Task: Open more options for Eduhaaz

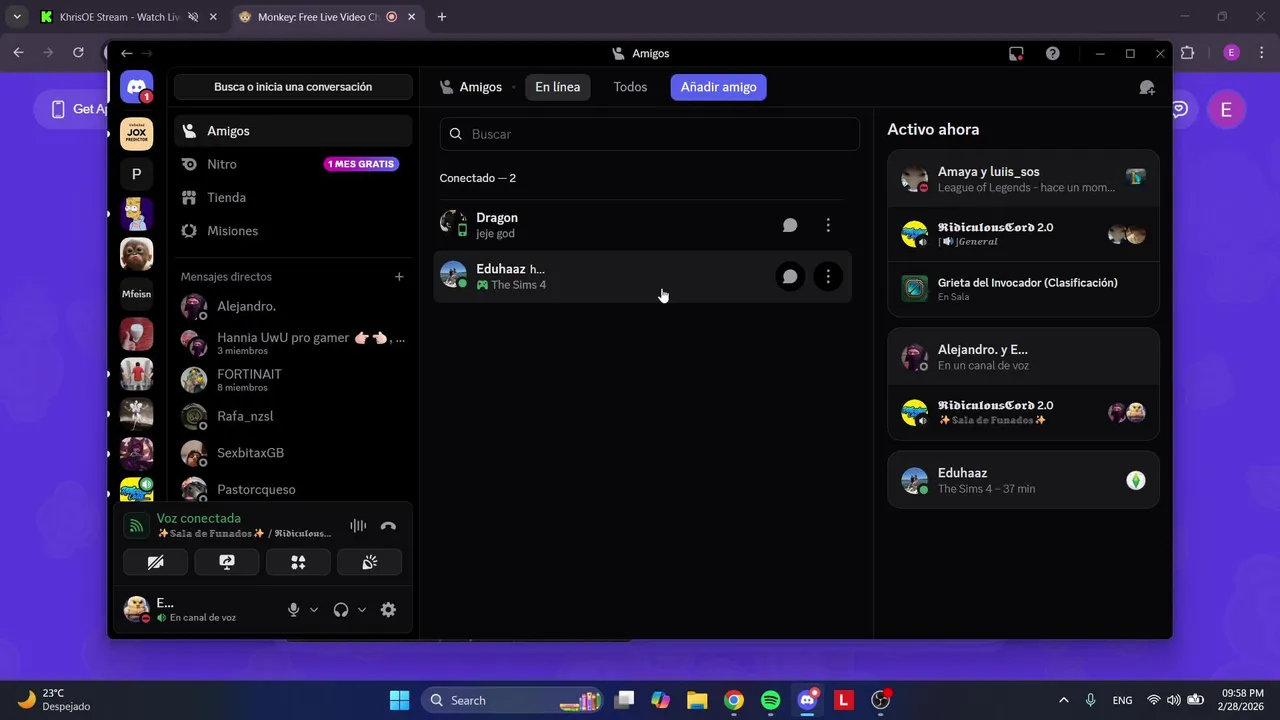Action: [828, 277]
